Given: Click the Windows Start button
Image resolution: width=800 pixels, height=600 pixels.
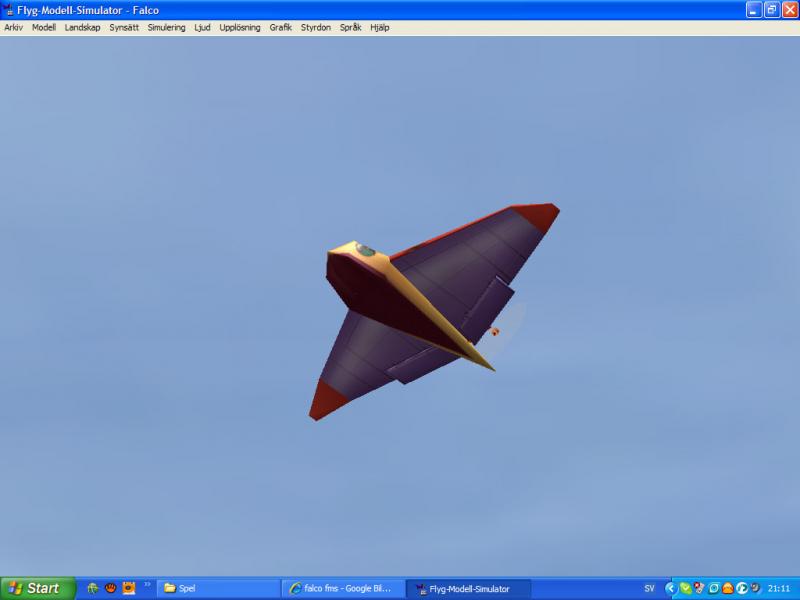Looking at the screenshot, I should pos(38,588).
